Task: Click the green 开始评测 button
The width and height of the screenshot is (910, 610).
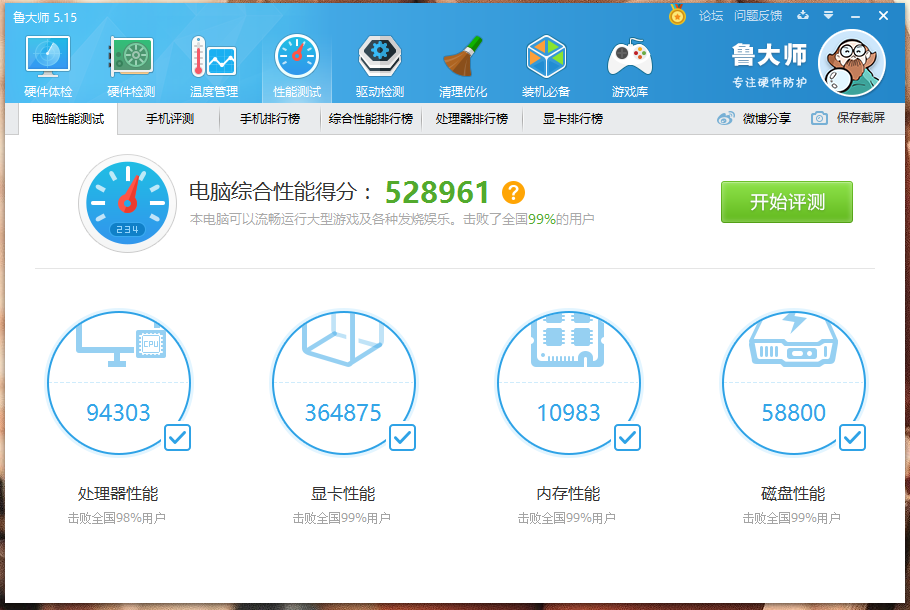Action: [786, 202]
